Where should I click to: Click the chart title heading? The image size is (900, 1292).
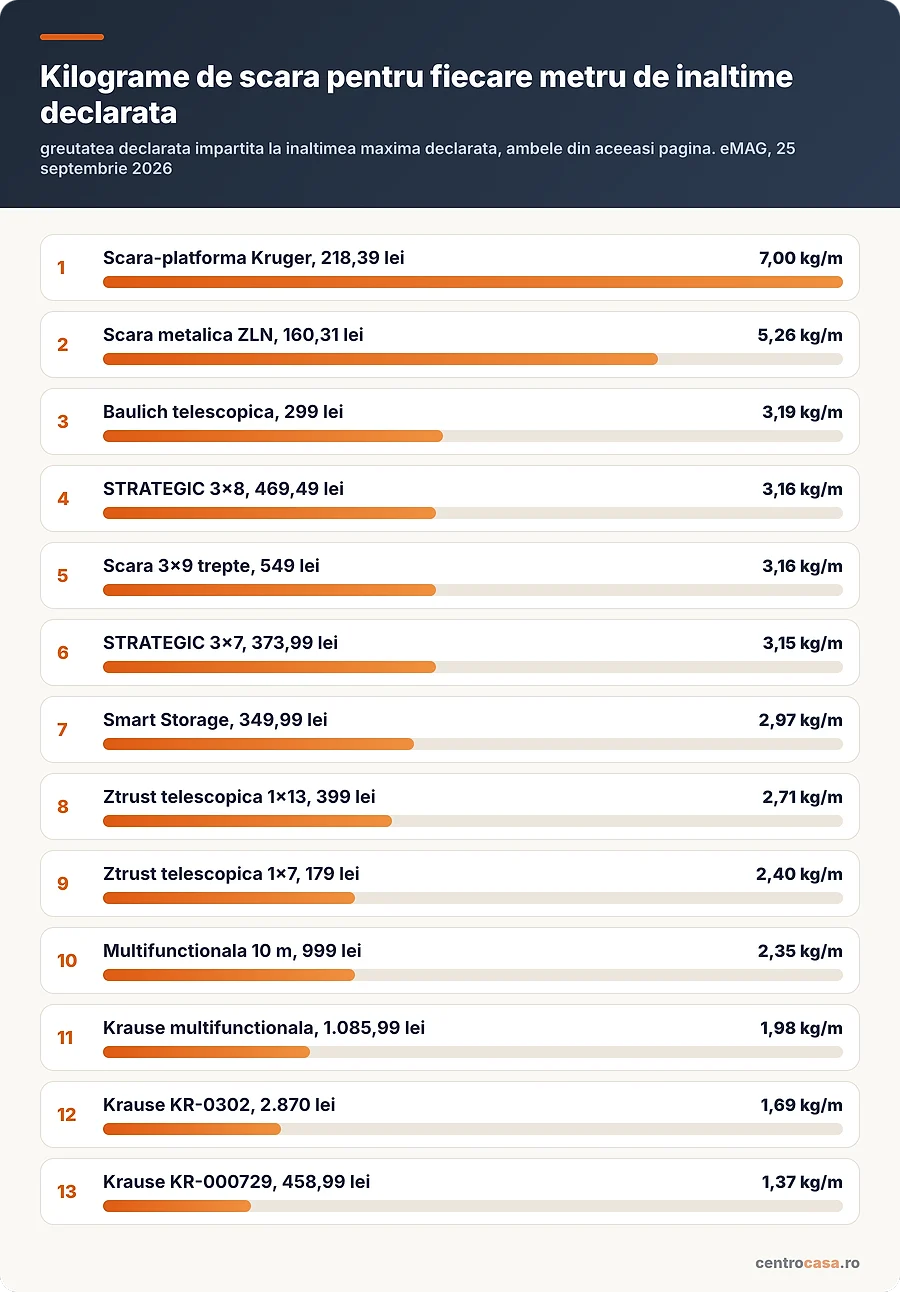pyautogui.click(x=416, y=94)
